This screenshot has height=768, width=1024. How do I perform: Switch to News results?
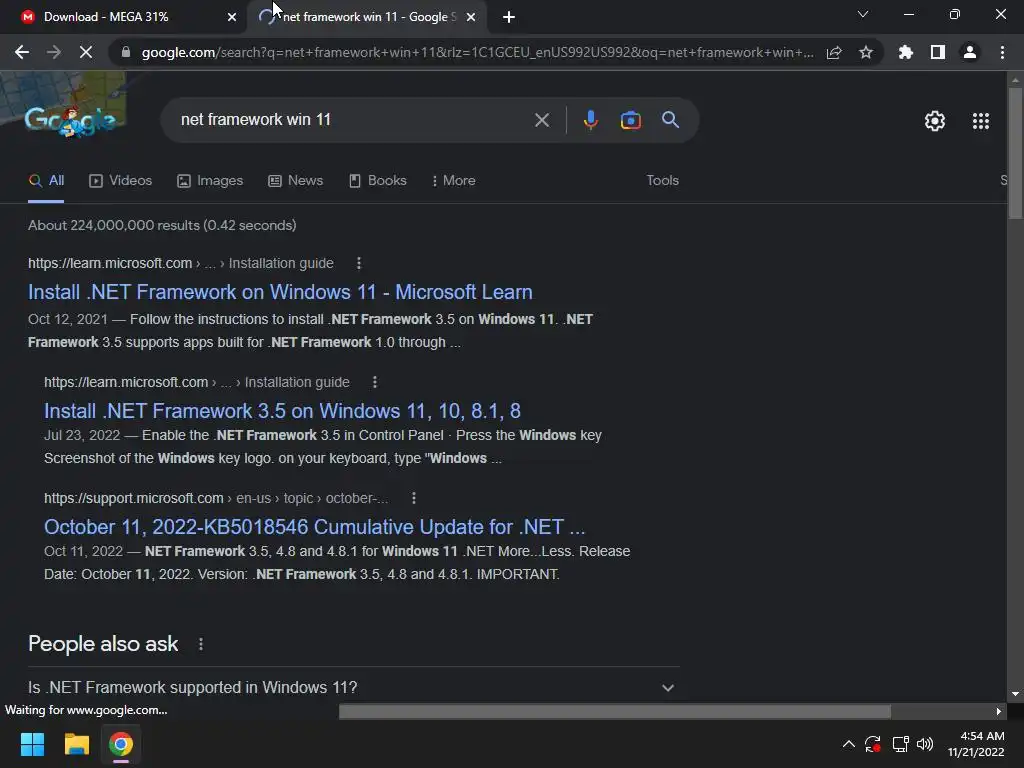pyautogui.click(x=296, y=181)
